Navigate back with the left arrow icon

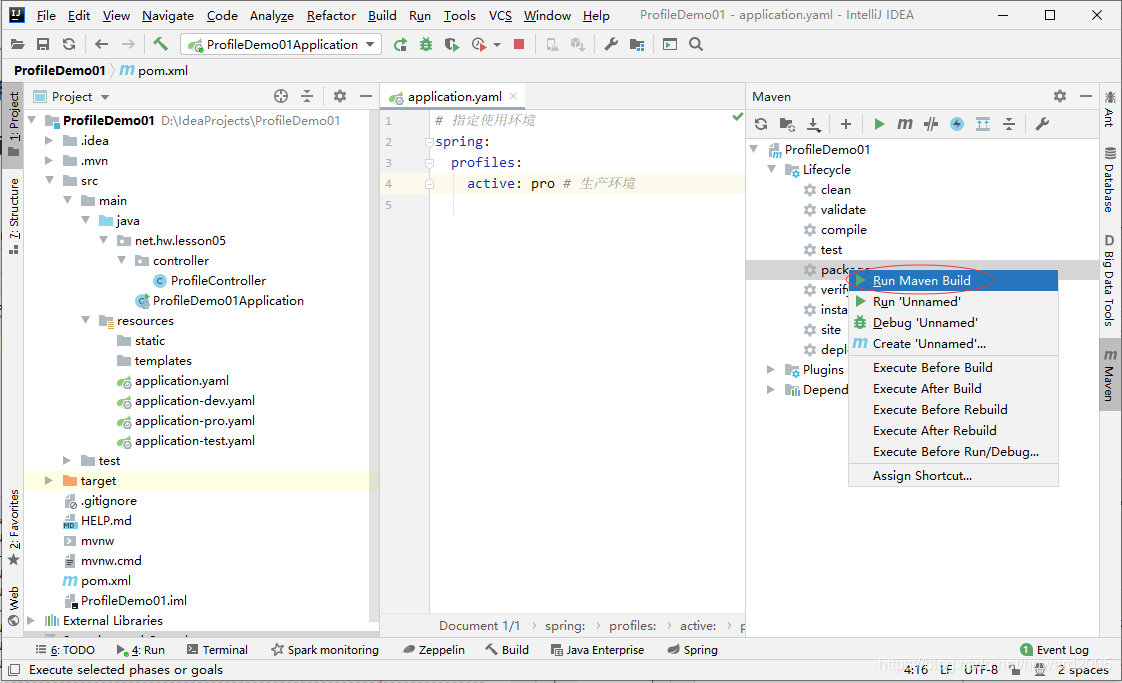(x=102, y=44)
